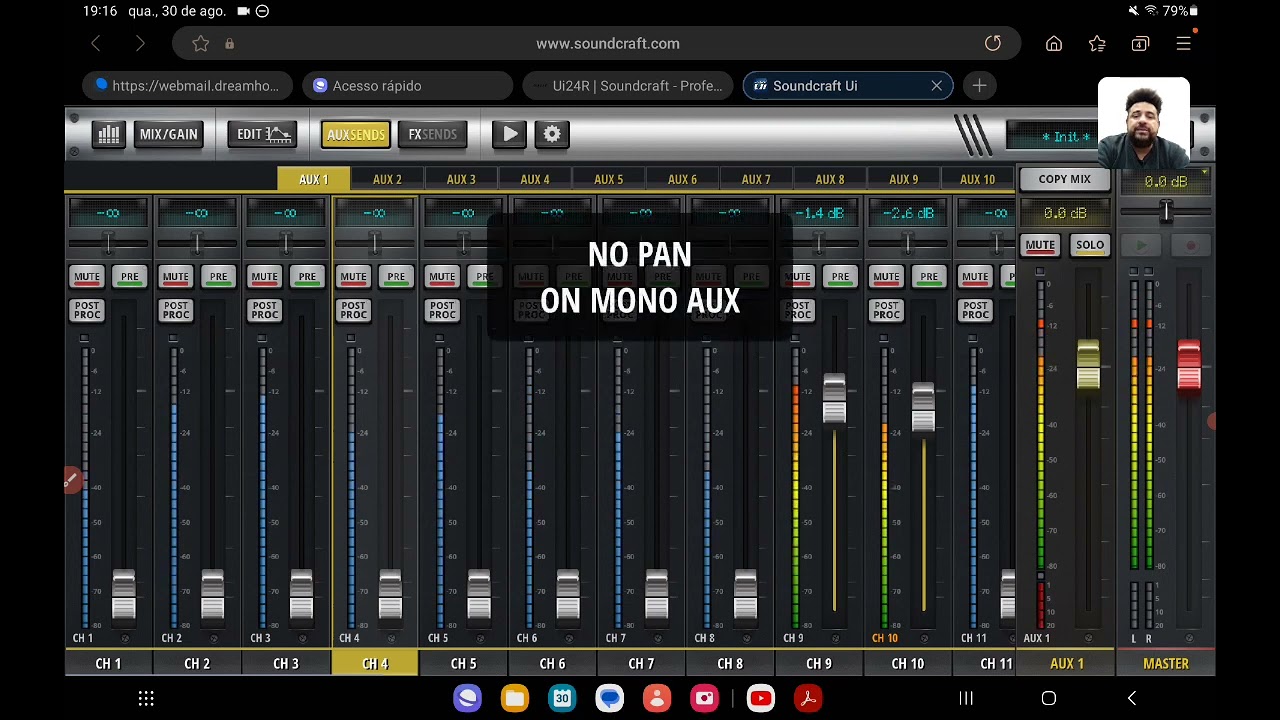Viewport: 1280px width, 720px height.
Task: Open the browser hamburger menu
Action: 1183,44
